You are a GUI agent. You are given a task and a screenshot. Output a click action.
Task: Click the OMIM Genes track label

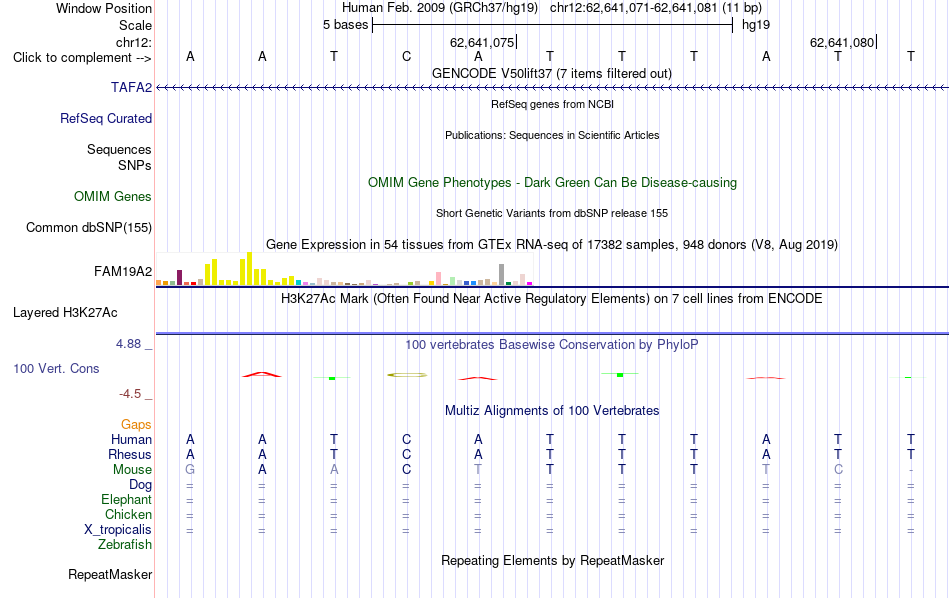(113, 197)
